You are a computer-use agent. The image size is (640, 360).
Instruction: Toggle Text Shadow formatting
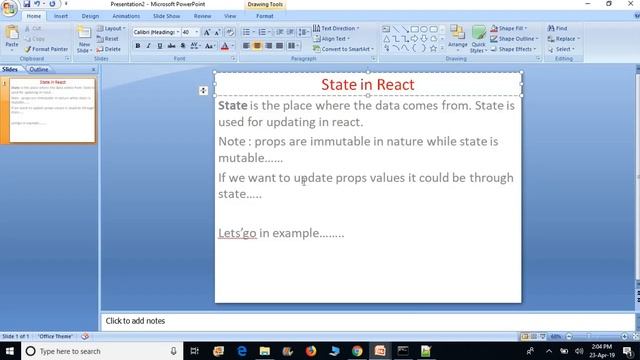point(183,46)
